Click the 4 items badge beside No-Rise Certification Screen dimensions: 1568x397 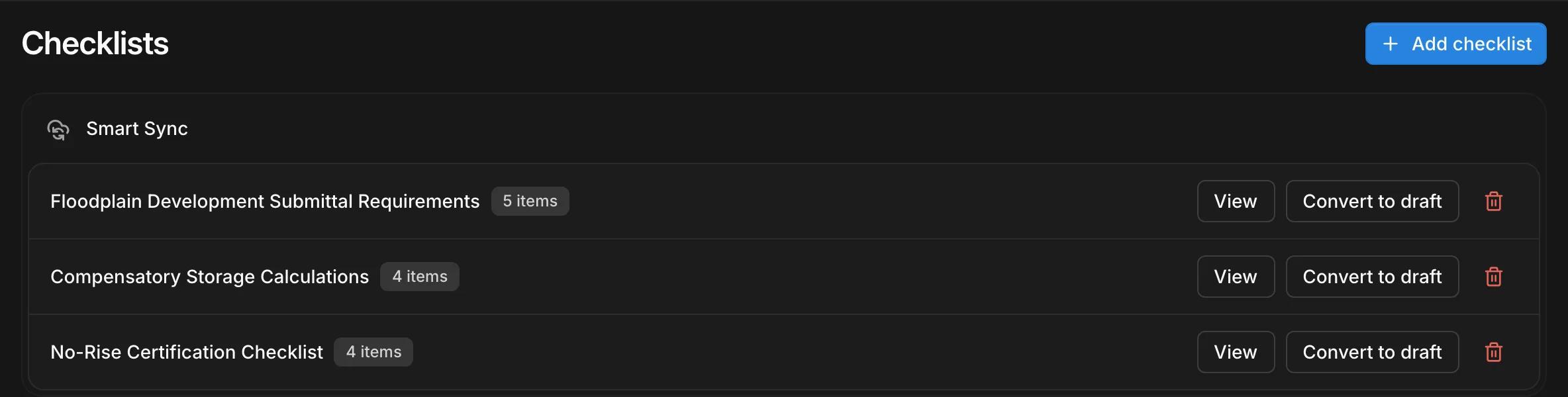[x=373, y=352]
